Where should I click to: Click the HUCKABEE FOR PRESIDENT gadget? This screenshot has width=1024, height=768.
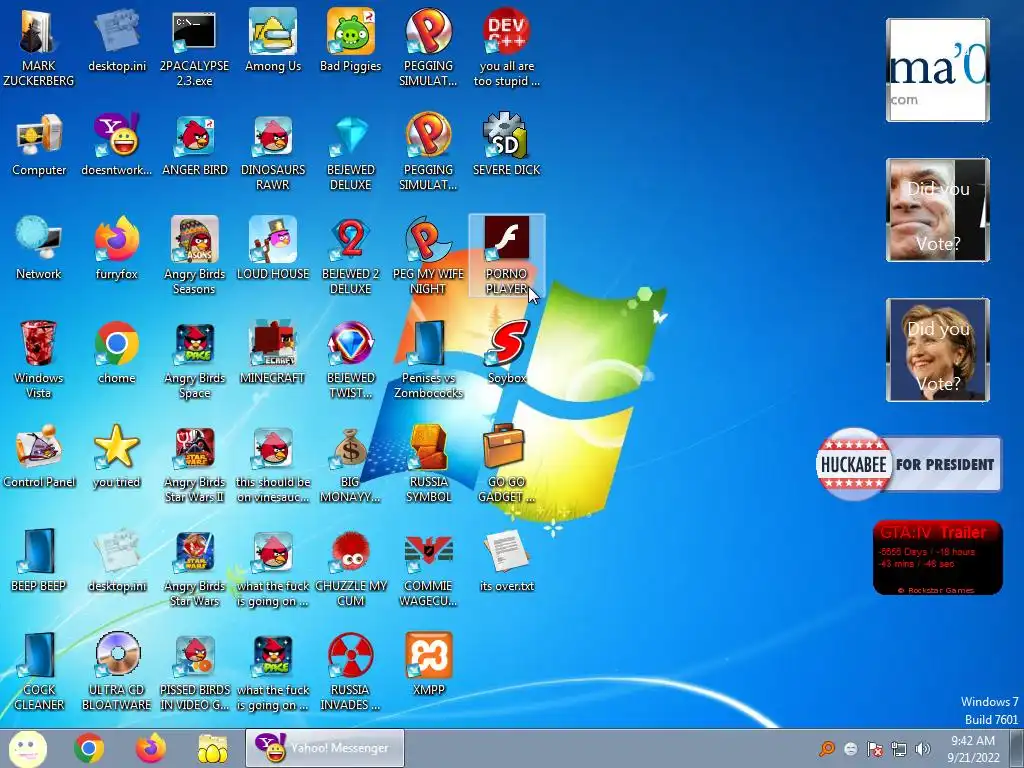[909, 464]
